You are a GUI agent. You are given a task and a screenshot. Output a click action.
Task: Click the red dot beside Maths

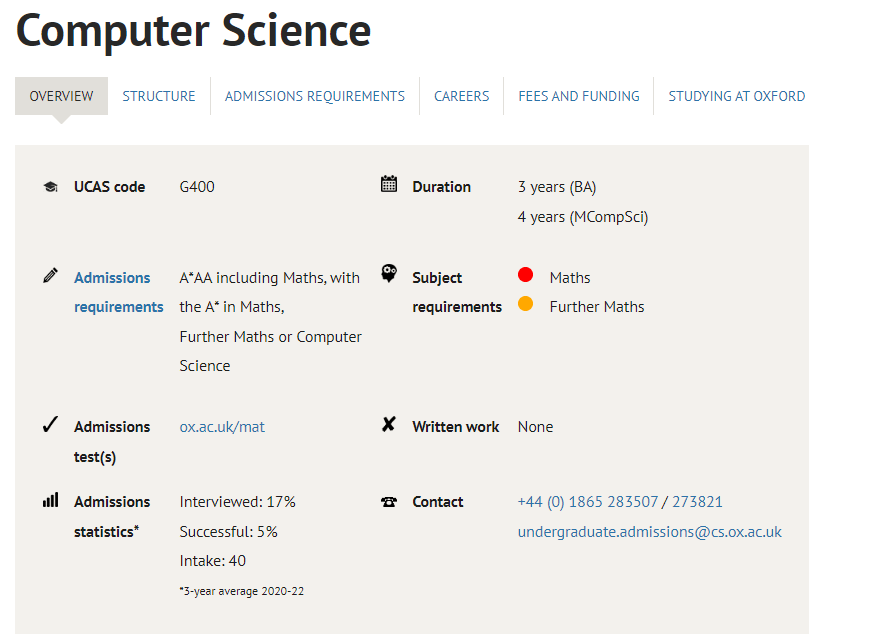pyautogui.click(x=526, y=276)
